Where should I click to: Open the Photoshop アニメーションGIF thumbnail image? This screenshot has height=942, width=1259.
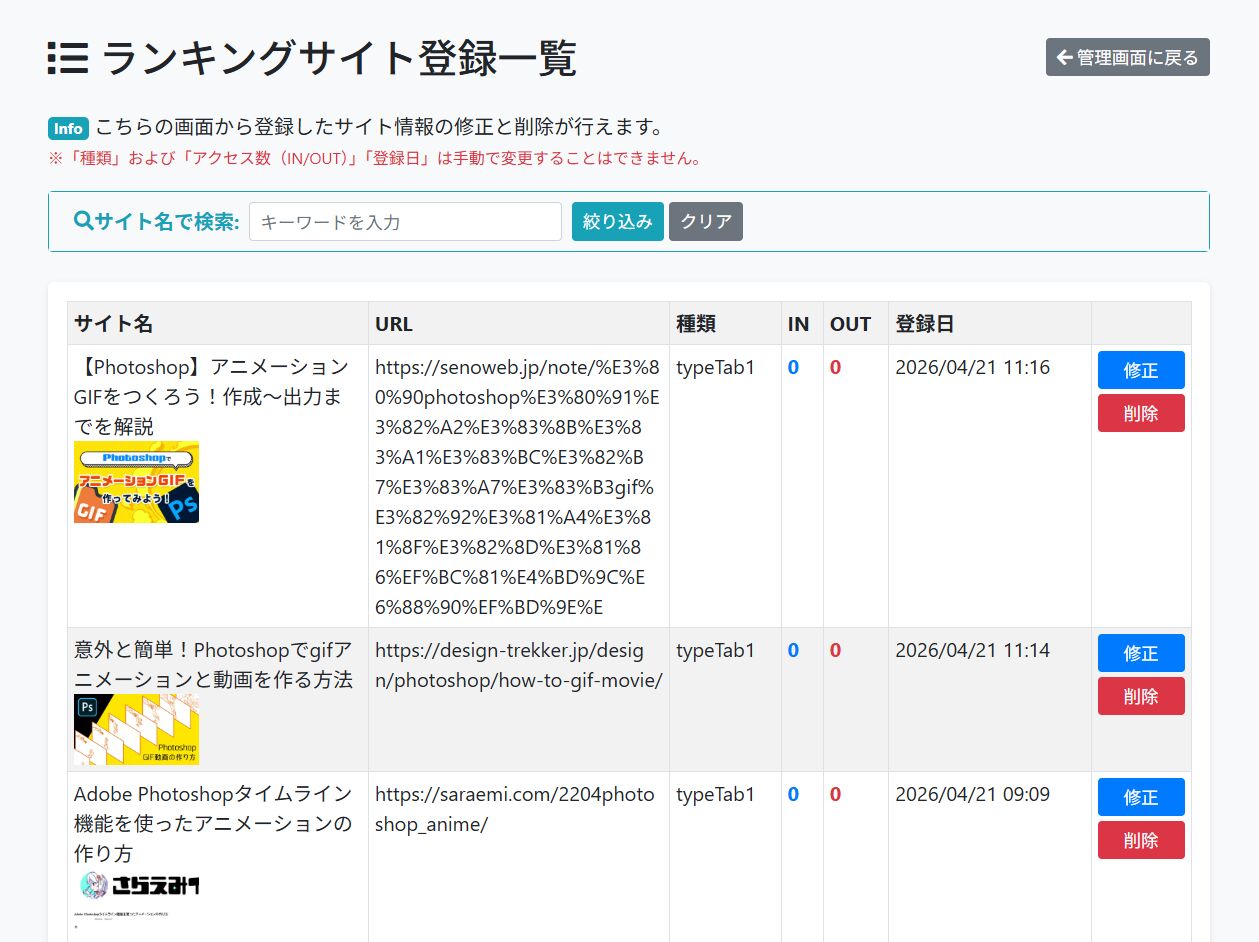tap(136, 482)
